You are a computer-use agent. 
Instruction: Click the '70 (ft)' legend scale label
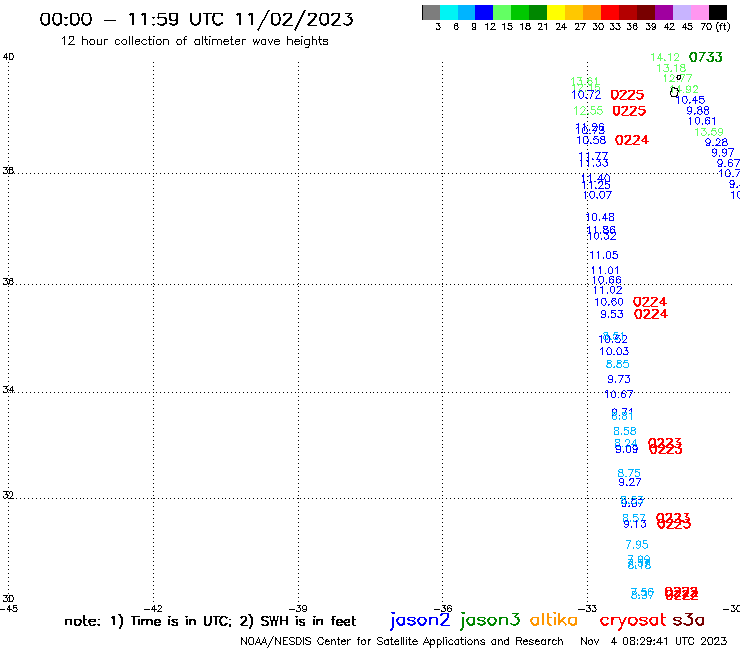point(715,27)
